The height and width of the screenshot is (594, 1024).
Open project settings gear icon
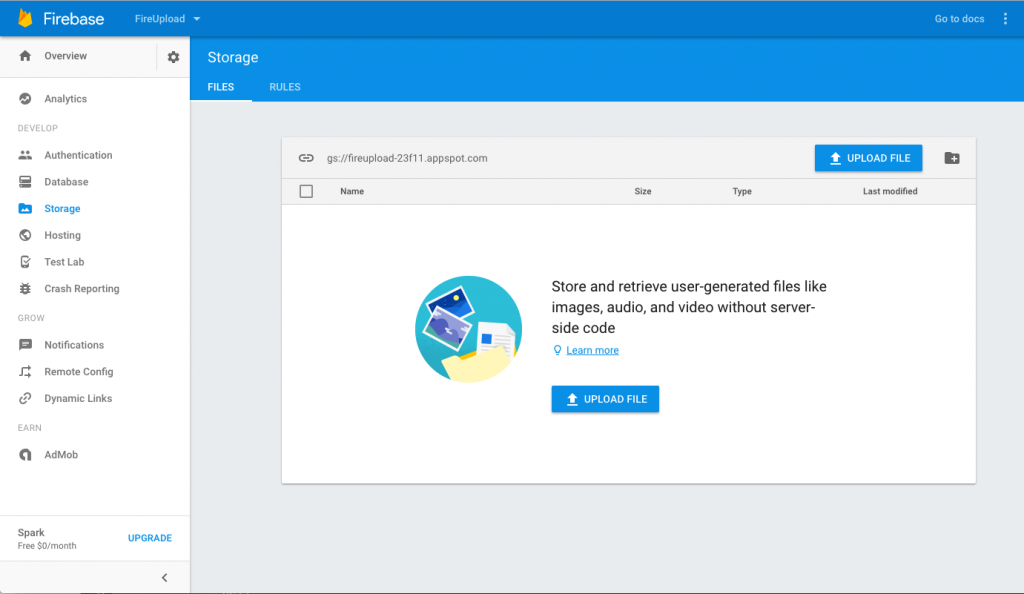[173, 57]
